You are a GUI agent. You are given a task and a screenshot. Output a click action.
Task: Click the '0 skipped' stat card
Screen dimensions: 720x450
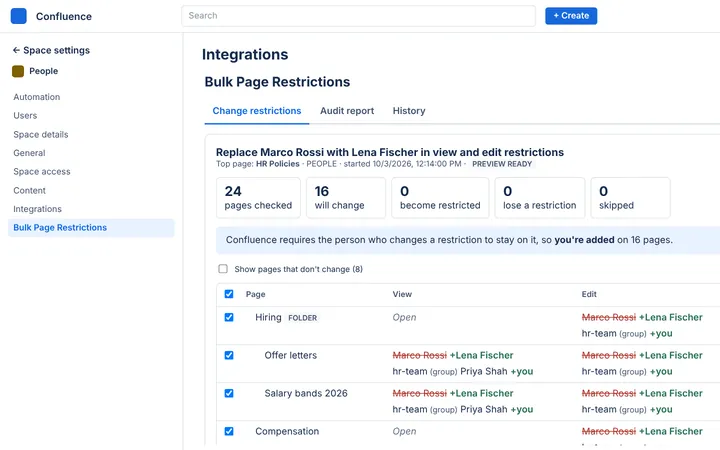tap(630, 198)
